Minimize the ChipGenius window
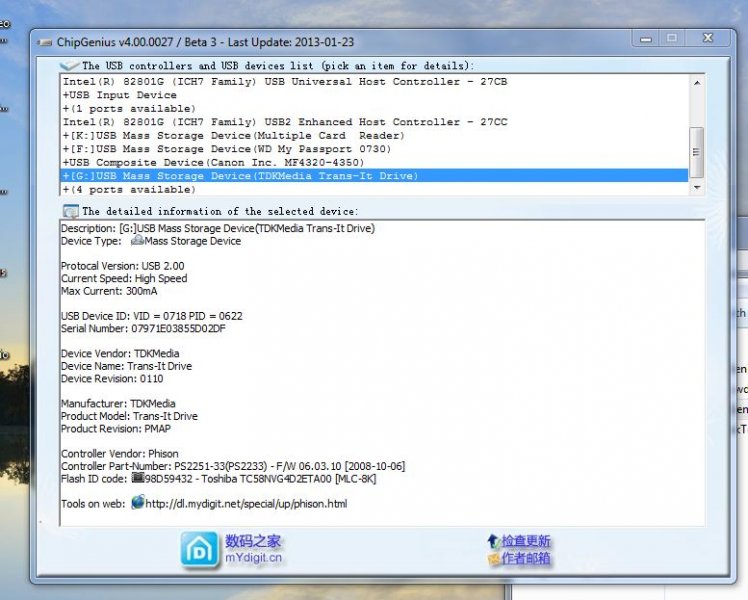 pyautogui.click(x=646, y=39)
